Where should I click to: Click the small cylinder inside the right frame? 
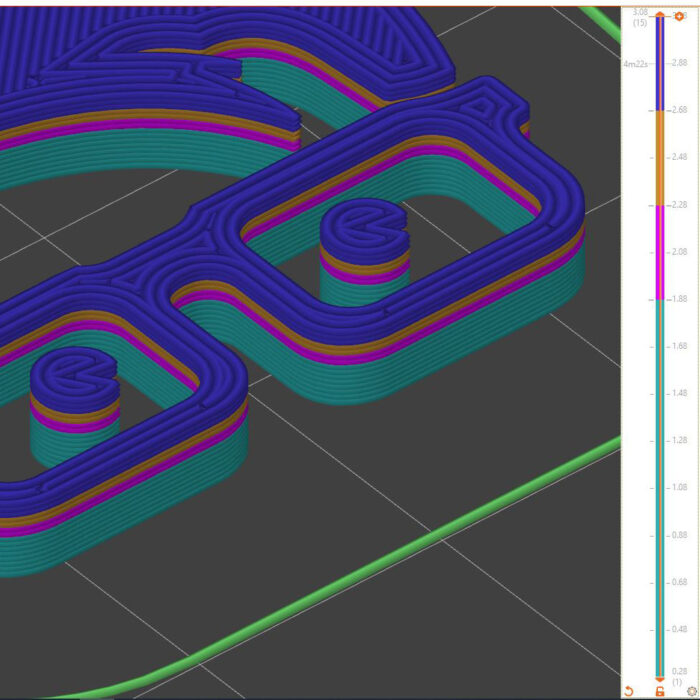click(x=364, y=250)
